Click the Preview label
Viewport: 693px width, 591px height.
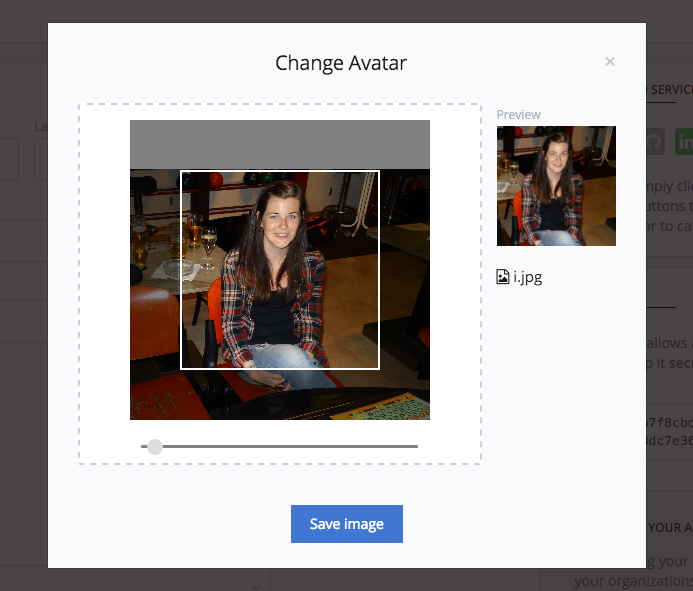click(518, 114)
